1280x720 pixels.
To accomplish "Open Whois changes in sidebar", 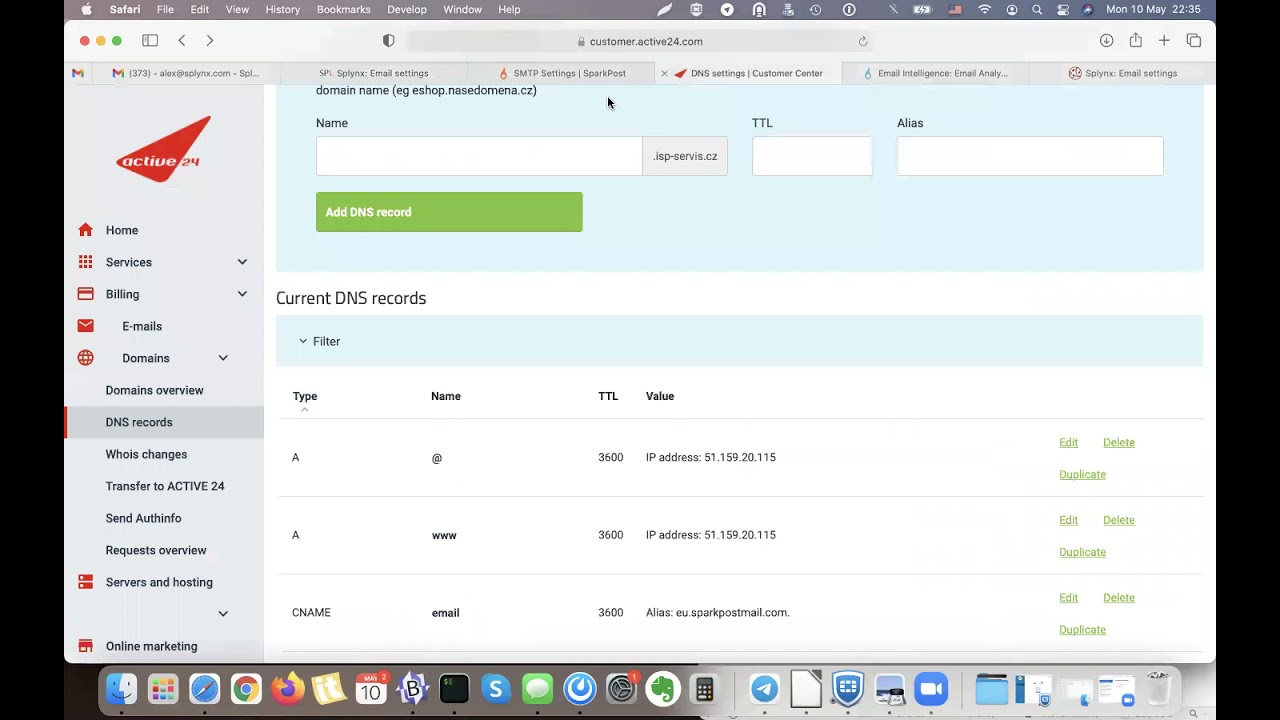I will (x=146, y=454).
